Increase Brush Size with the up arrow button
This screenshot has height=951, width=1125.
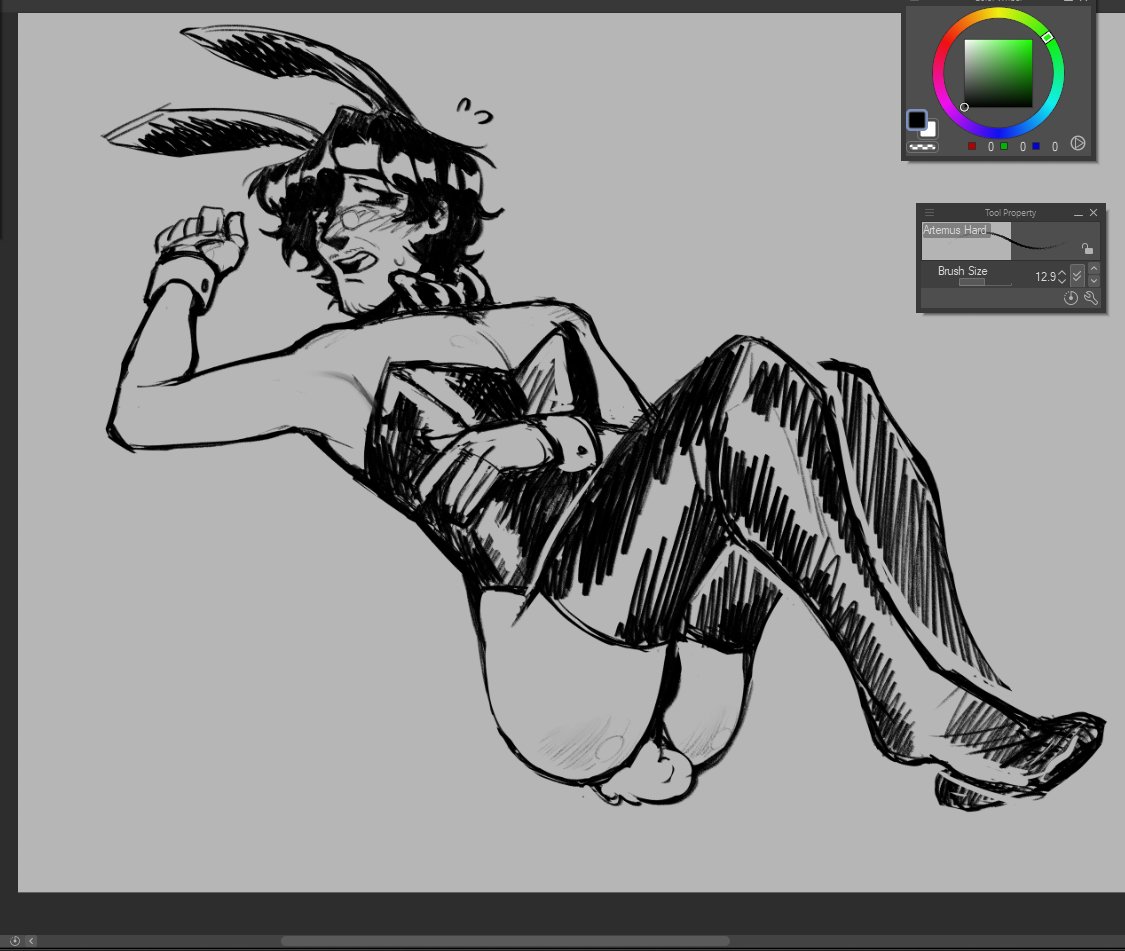coord(1093,268)
